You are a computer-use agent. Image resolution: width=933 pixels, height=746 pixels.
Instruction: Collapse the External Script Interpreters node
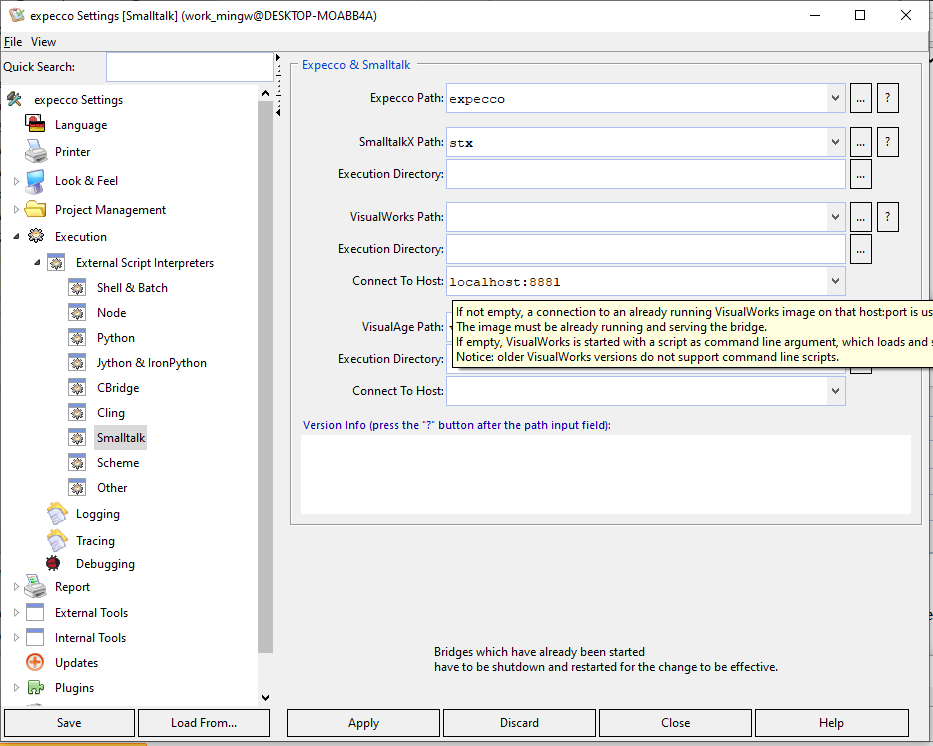click(x=37, y=263)
